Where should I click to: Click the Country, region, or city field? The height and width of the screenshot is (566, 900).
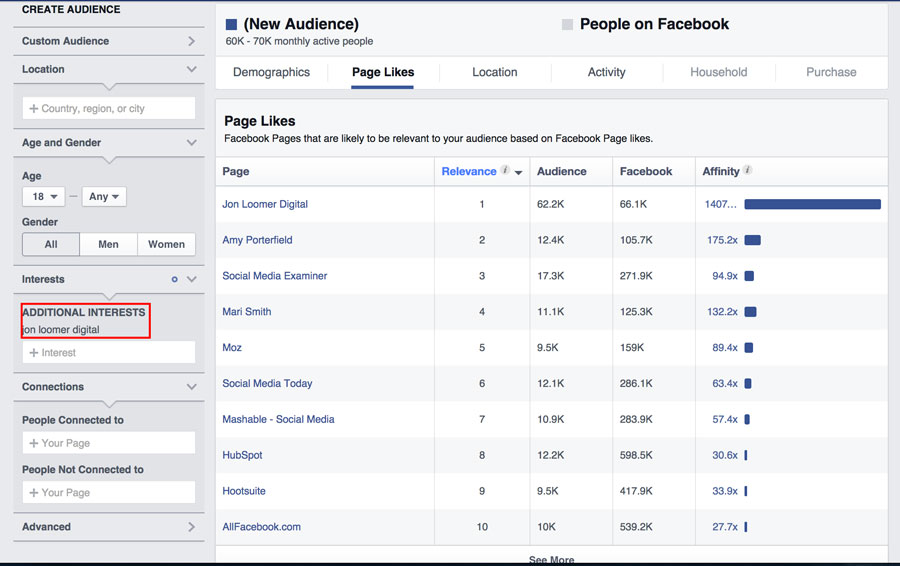(108, 108)
